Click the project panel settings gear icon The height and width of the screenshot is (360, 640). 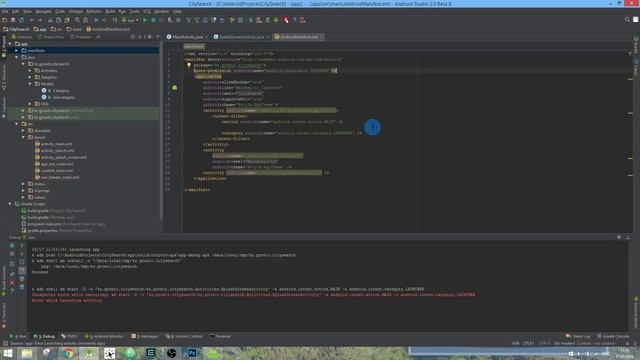150,37
